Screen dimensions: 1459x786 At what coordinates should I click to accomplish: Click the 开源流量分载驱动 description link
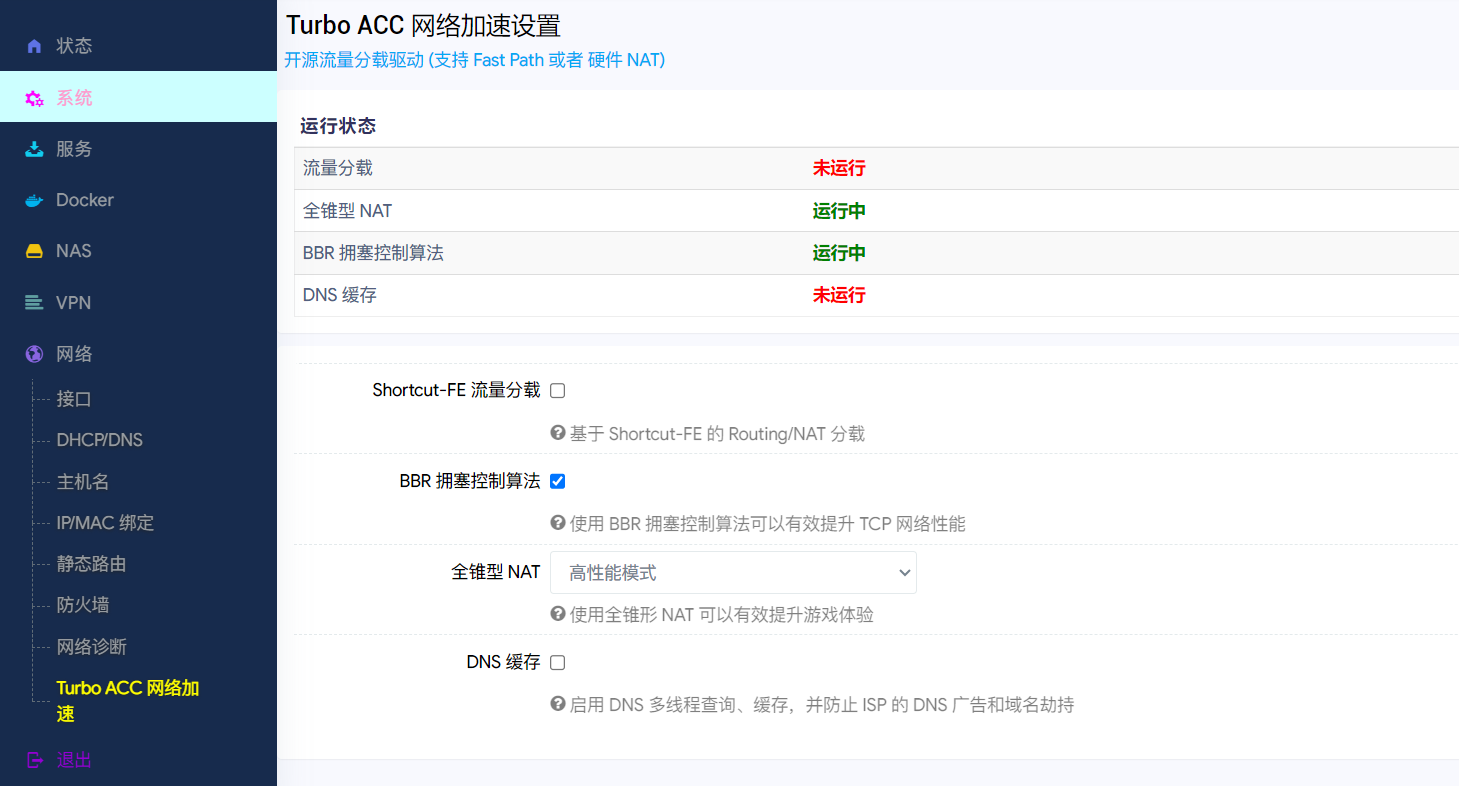pyautogui.click(x=475, y=60)
